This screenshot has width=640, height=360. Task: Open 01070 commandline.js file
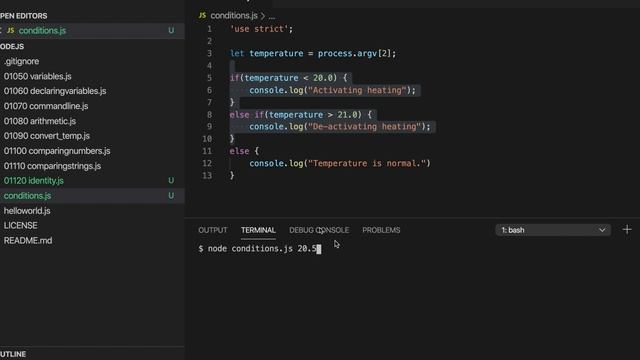tap(46, 106)
